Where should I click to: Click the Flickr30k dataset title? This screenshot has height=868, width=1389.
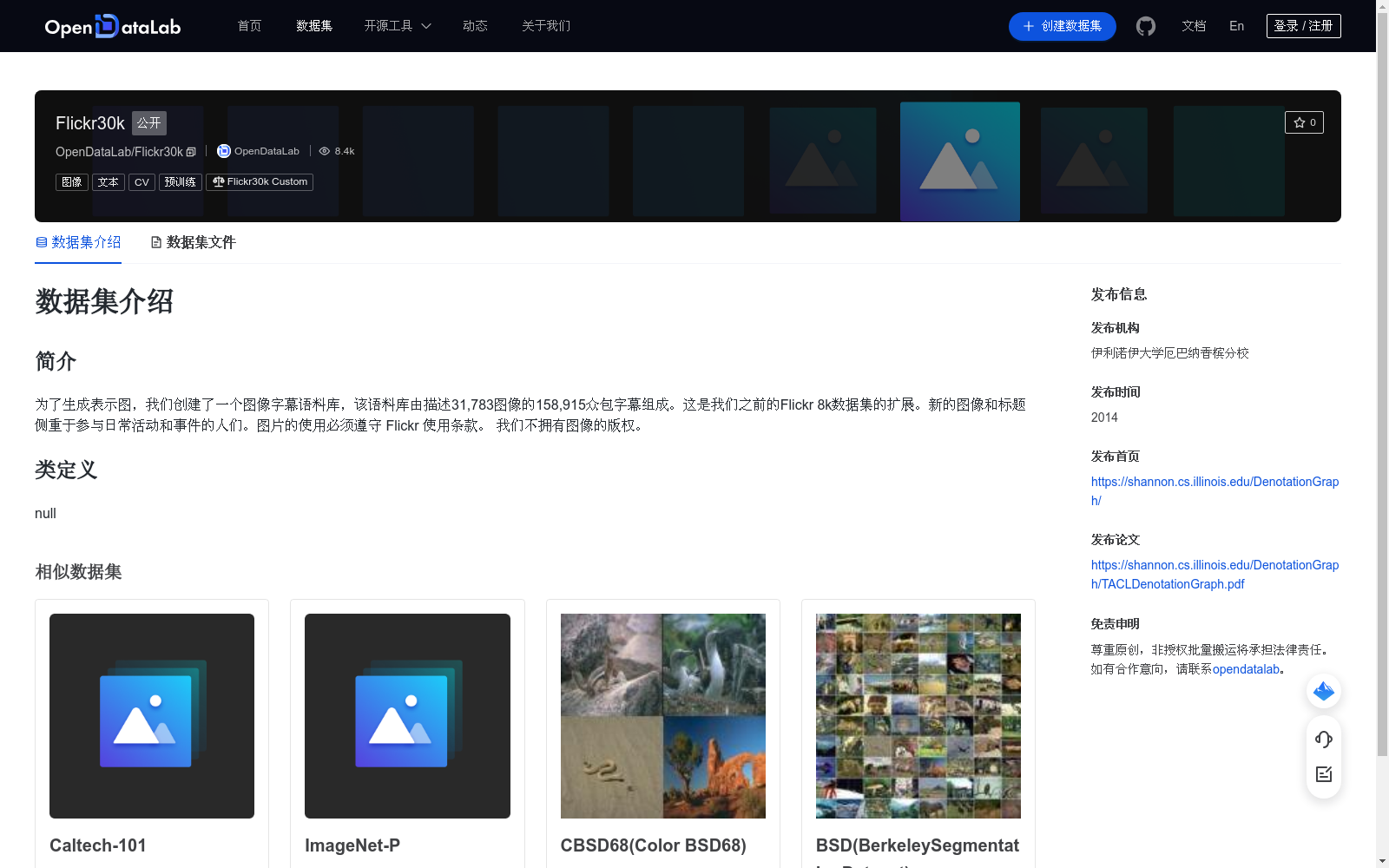(90, 123)
